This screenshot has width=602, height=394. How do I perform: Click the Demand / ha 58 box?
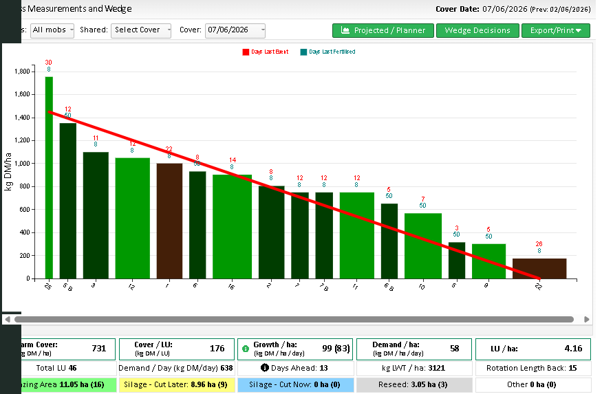tap(414, 349)
